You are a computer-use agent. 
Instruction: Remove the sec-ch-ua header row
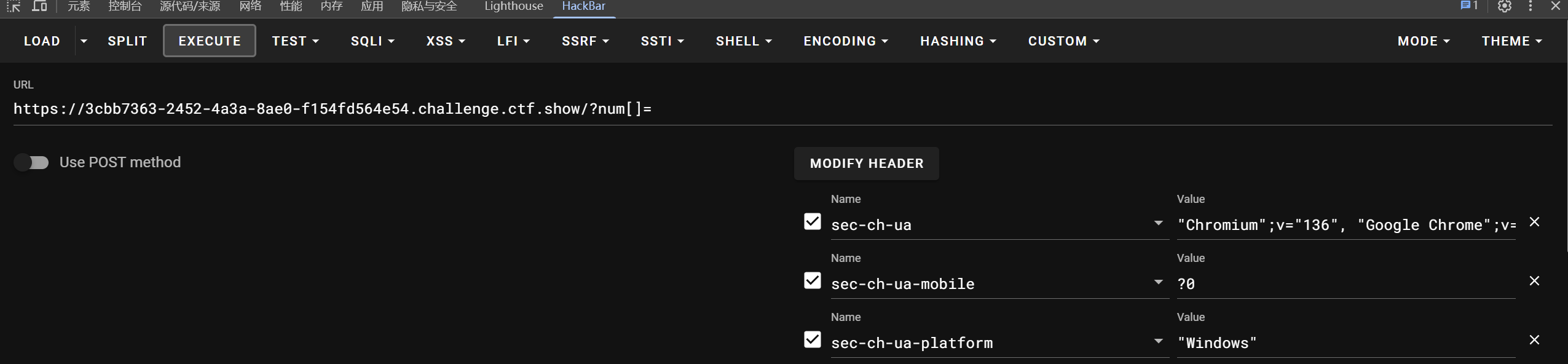[1534, 222]
